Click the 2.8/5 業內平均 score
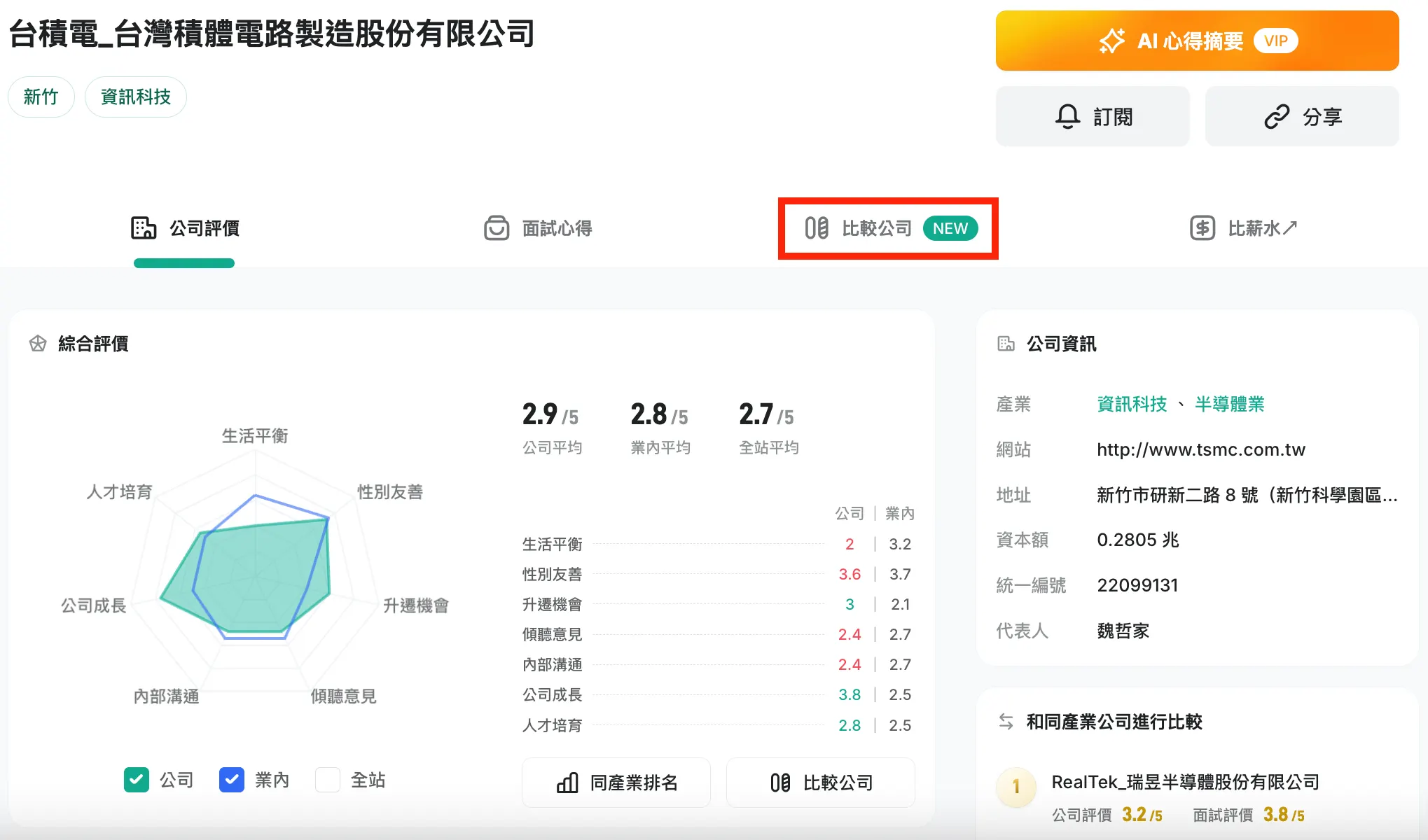1428x840 pixels. pos(660,426)
